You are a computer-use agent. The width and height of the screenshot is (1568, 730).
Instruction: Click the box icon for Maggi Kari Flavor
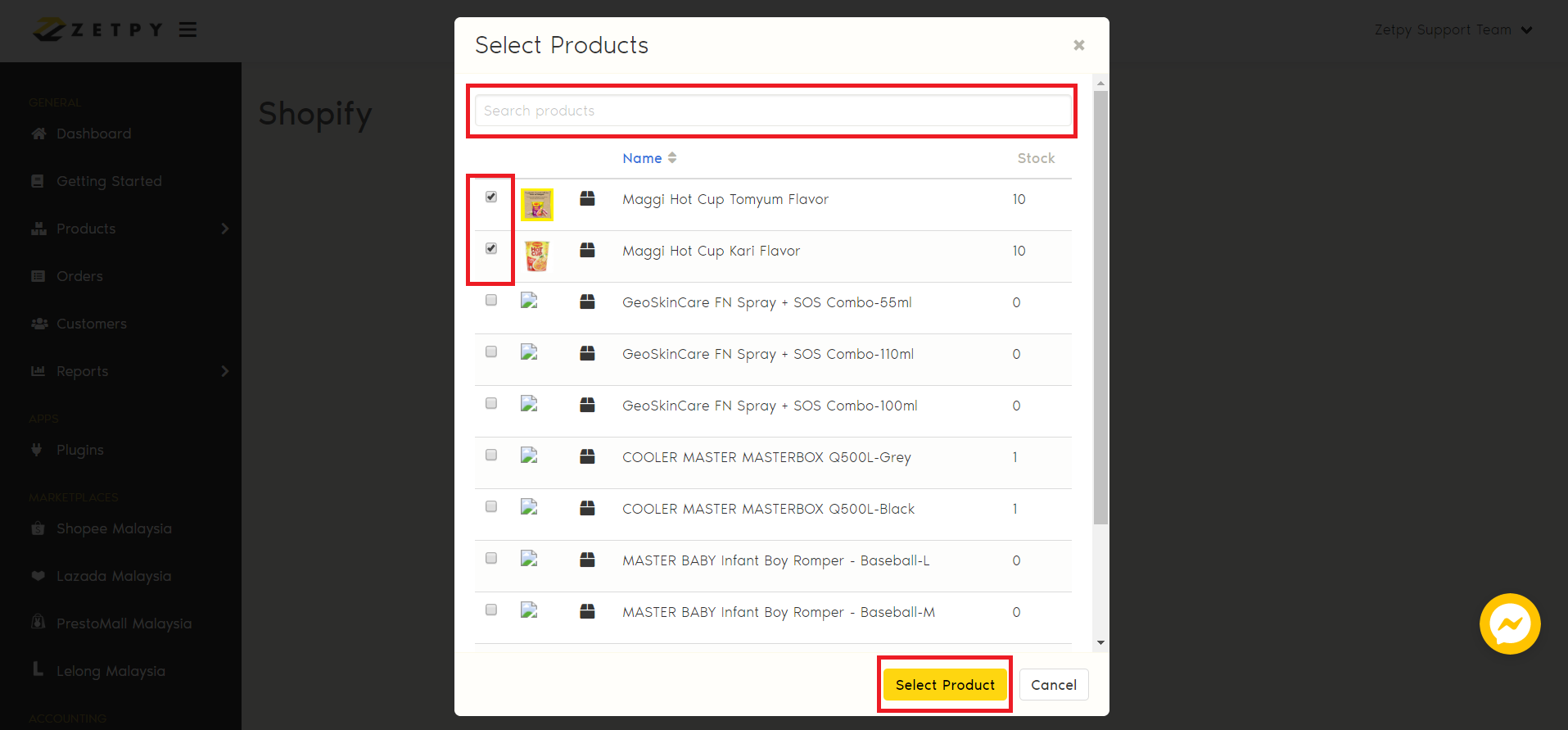[x=587, y=251]
